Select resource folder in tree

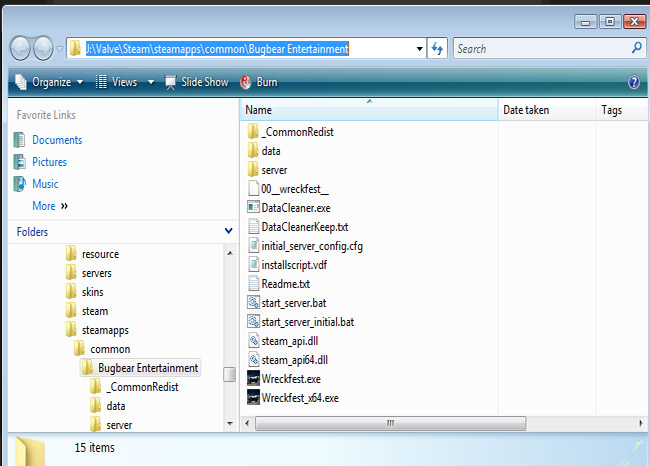(100, 254)
